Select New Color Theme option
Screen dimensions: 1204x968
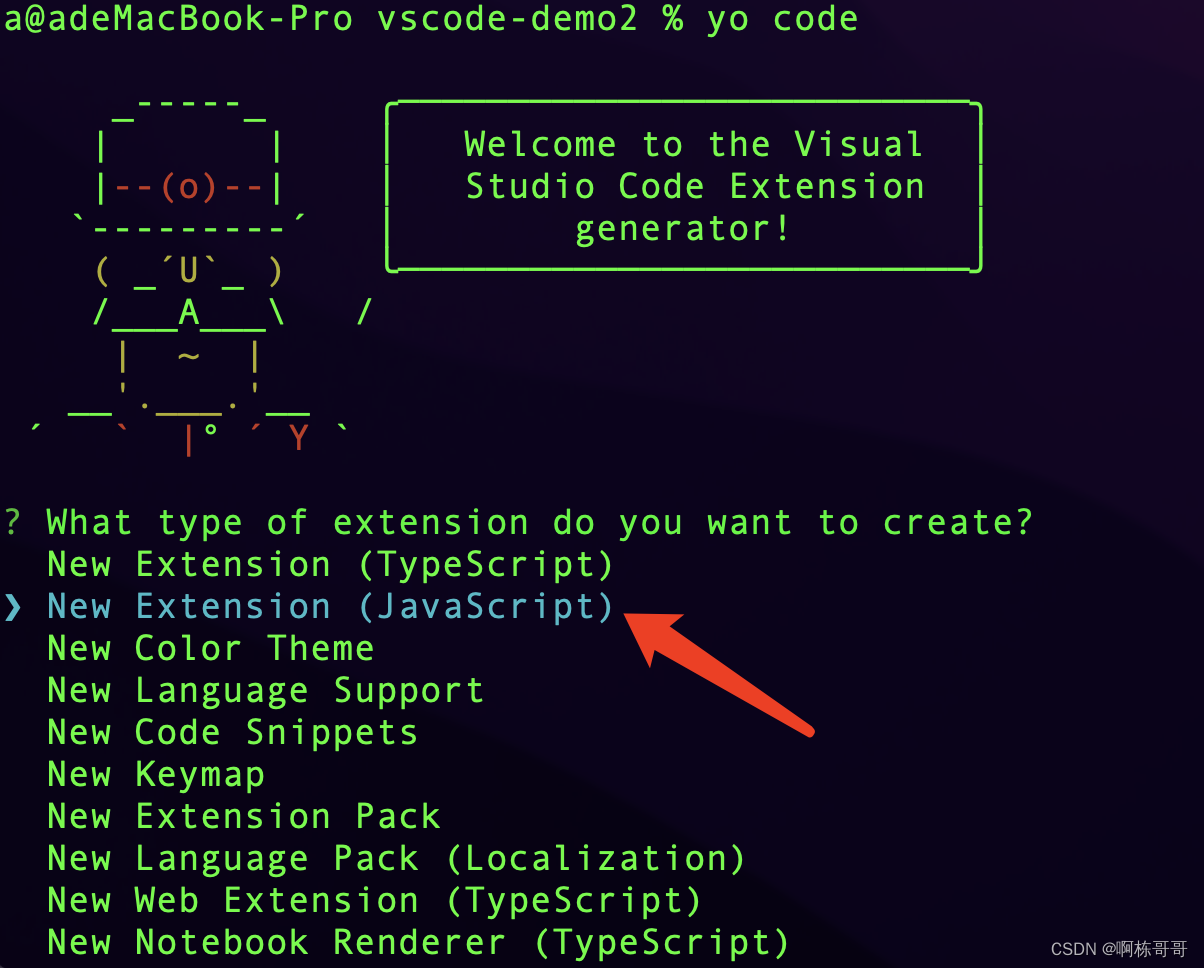click(x=210, y=649)
